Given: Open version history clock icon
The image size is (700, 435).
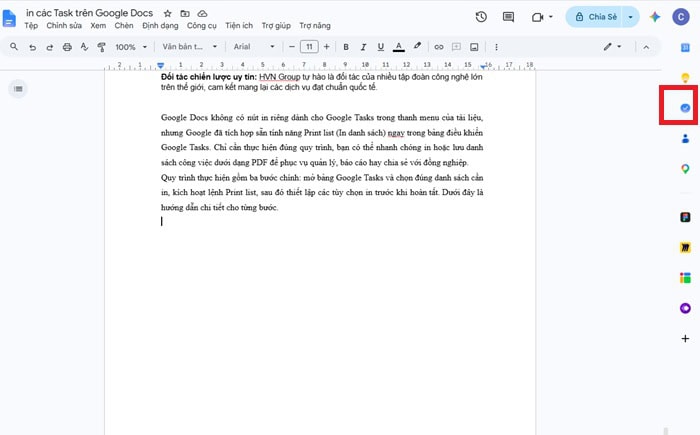Looking at the screenshot, I should tap(481, 17).
